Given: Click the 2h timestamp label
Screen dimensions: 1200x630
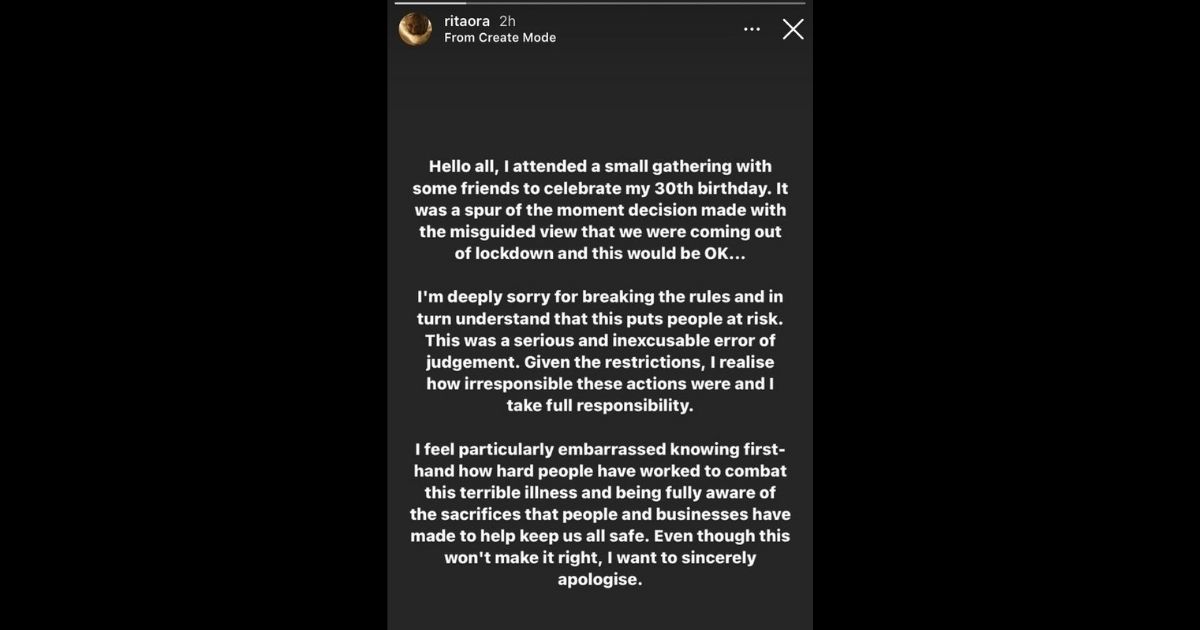Looking at the screenshot, I should tap(508, 20).
